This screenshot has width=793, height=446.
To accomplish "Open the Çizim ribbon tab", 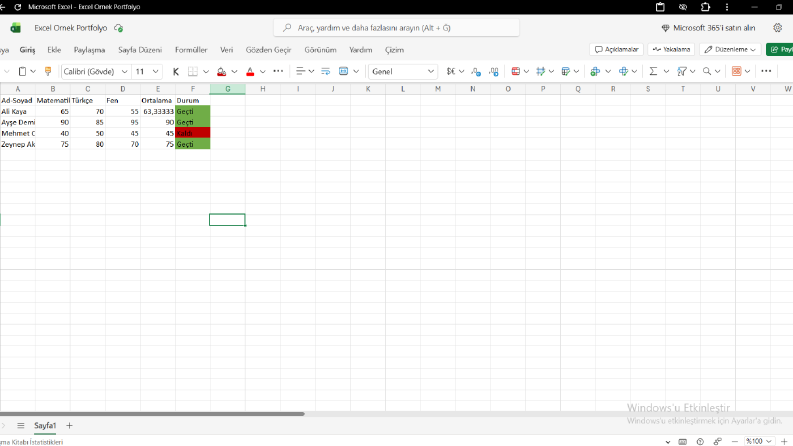I will coord(394,50).
